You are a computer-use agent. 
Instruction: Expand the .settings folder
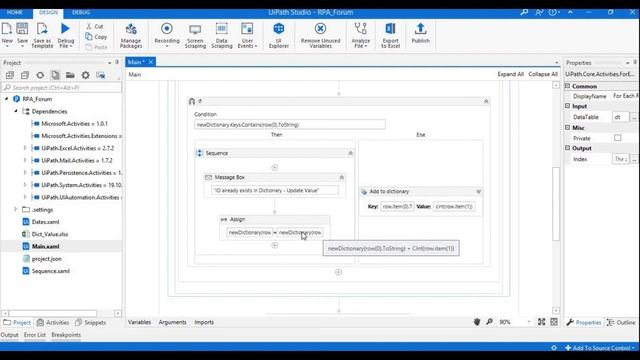[16, 209]
